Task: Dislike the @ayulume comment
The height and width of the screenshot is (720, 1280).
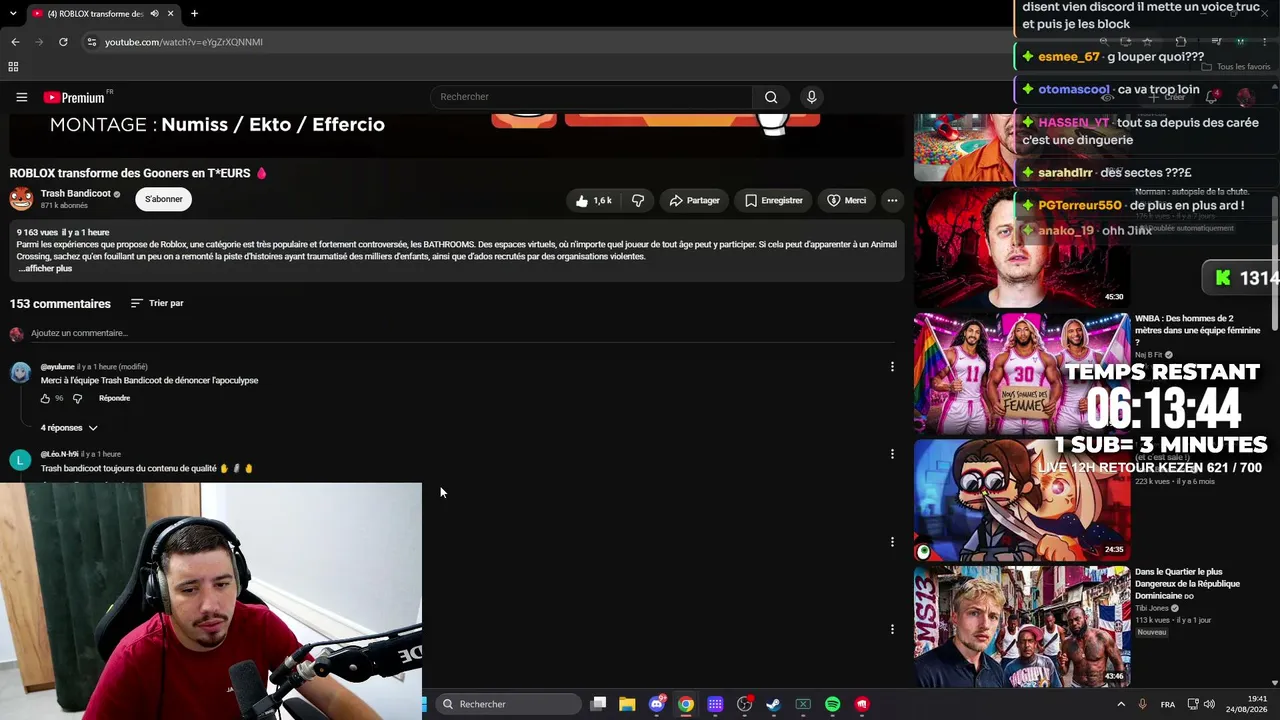Action: (77, 398)
